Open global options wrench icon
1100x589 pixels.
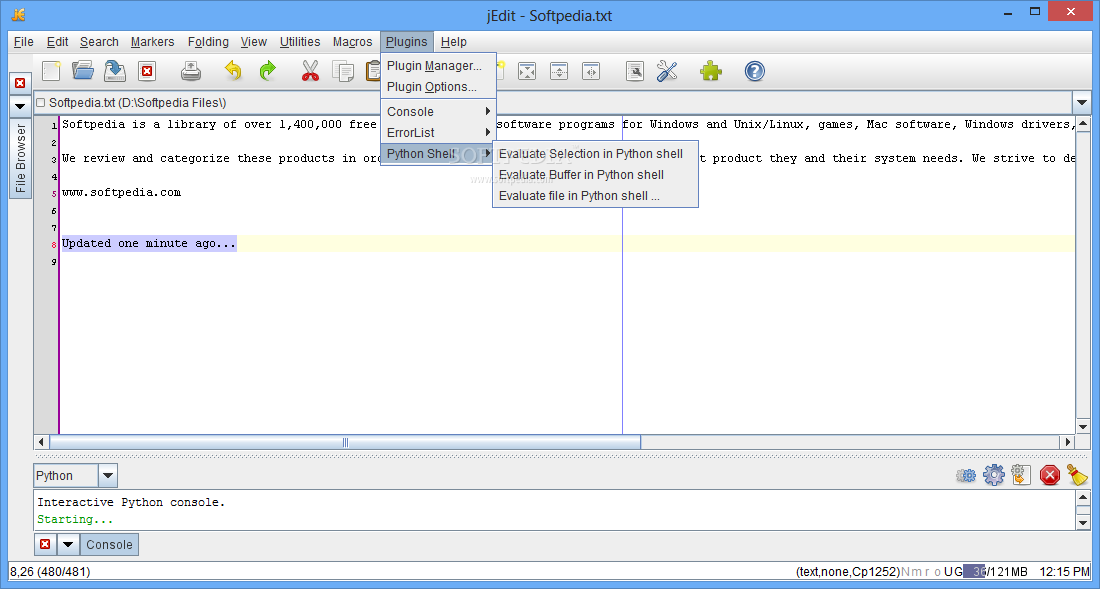point(667,71)
